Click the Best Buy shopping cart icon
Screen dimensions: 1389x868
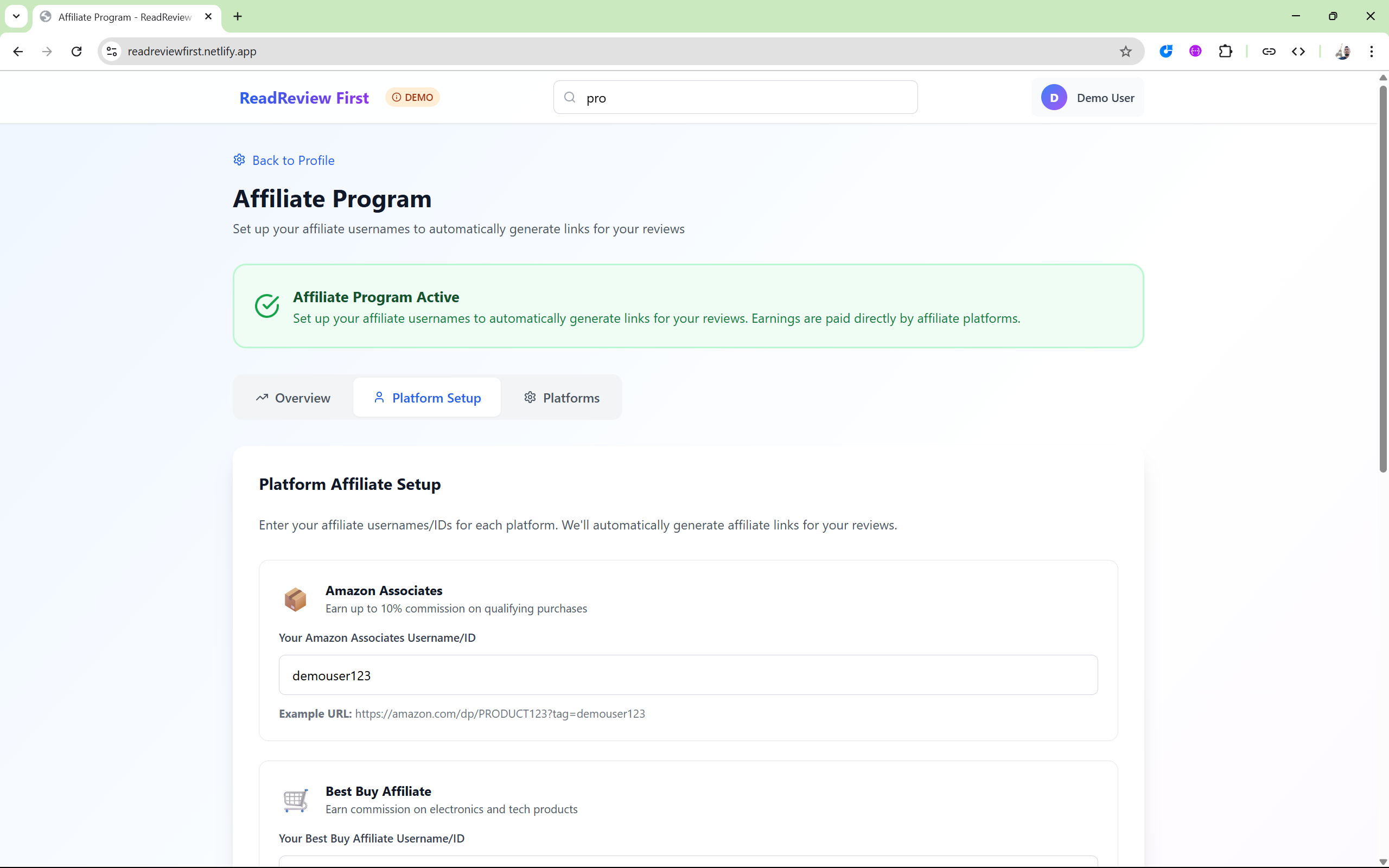tap(295, 800)
